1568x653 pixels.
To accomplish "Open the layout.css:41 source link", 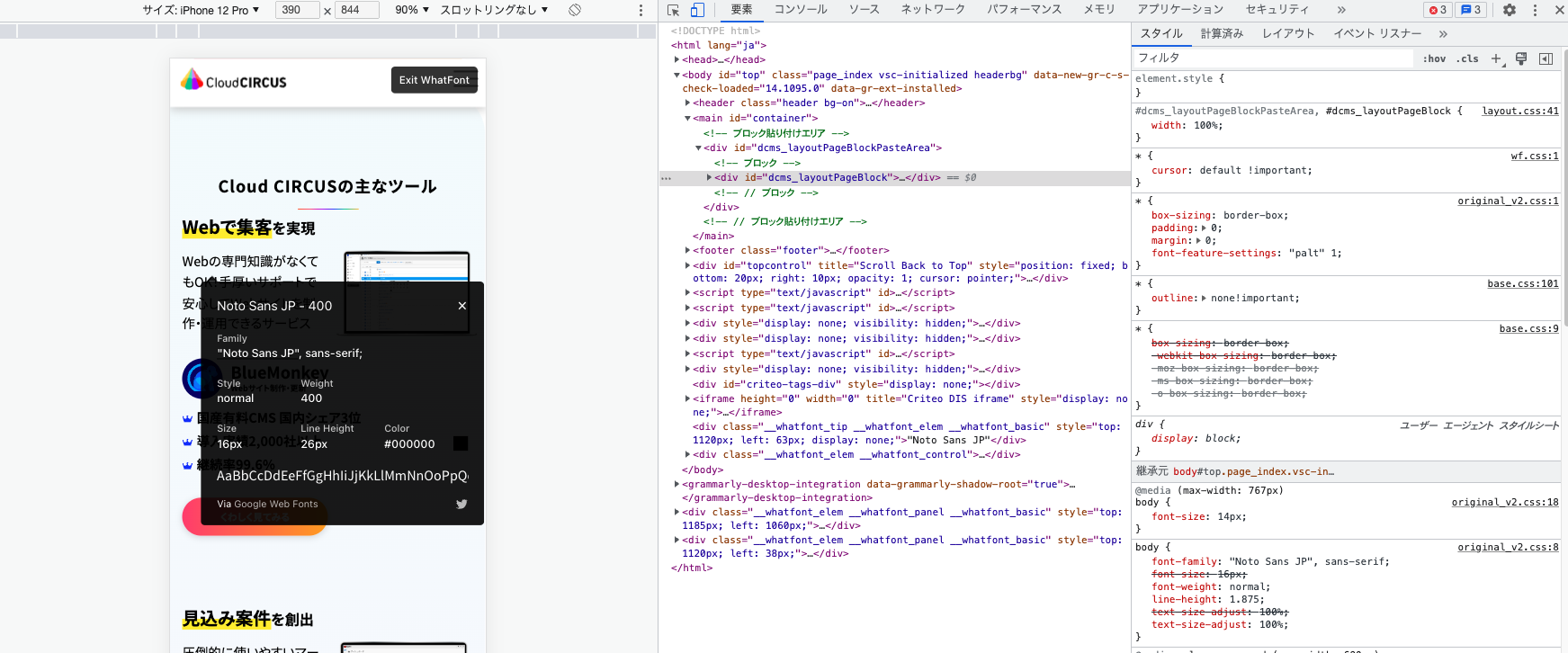I will point(1520,112).
